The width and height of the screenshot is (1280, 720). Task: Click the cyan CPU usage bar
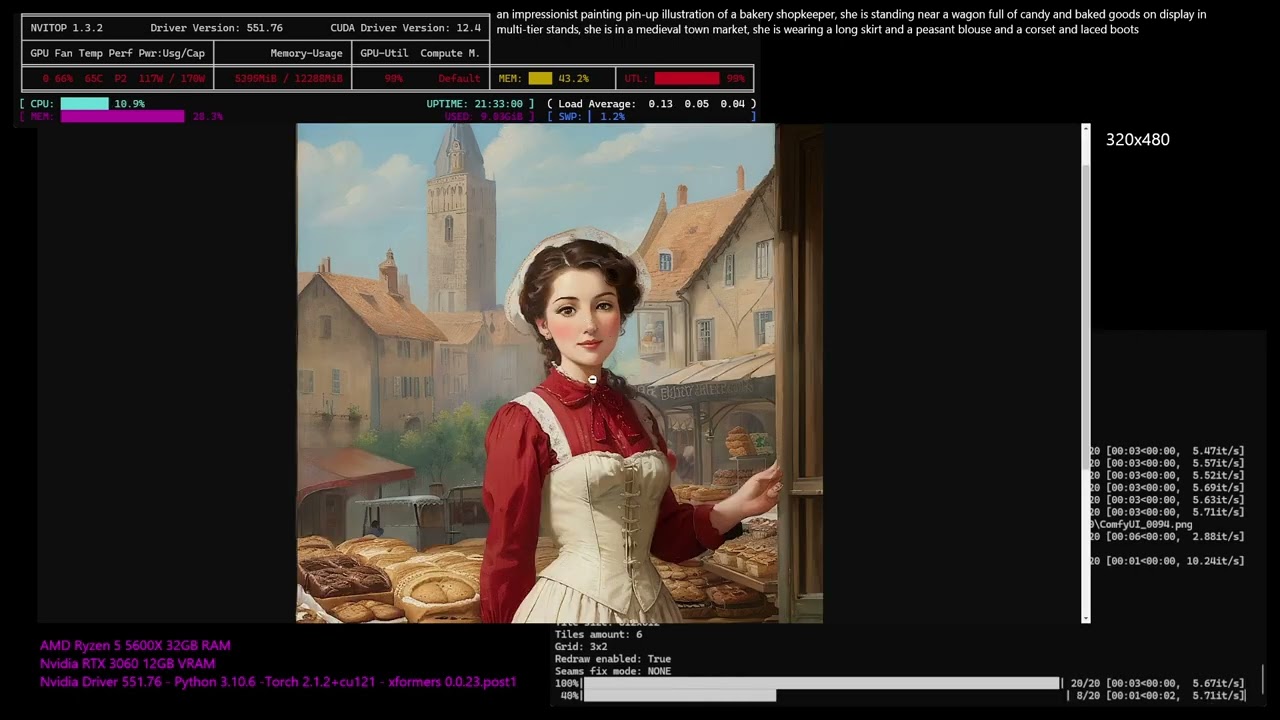click(84, 104)
